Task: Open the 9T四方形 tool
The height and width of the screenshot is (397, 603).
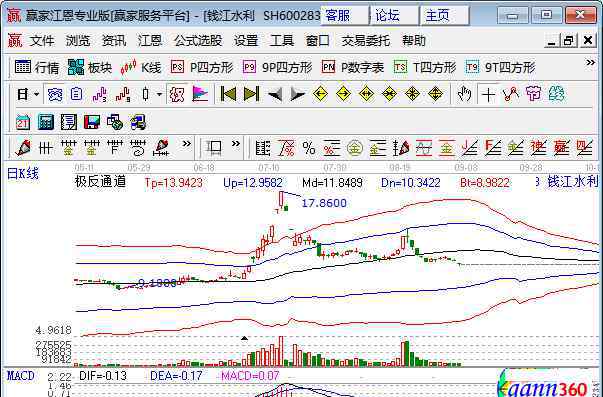Action: [x=500, y=67]
